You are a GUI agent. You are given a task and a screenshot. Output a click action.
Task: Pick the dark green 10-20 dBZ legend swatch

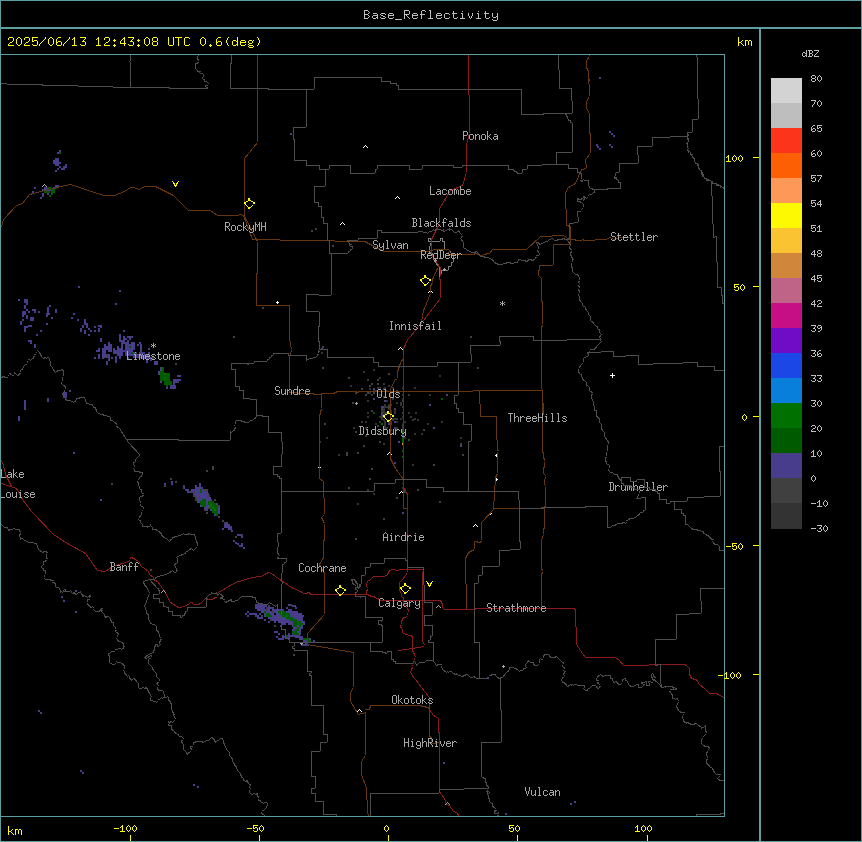pos(786,441)
